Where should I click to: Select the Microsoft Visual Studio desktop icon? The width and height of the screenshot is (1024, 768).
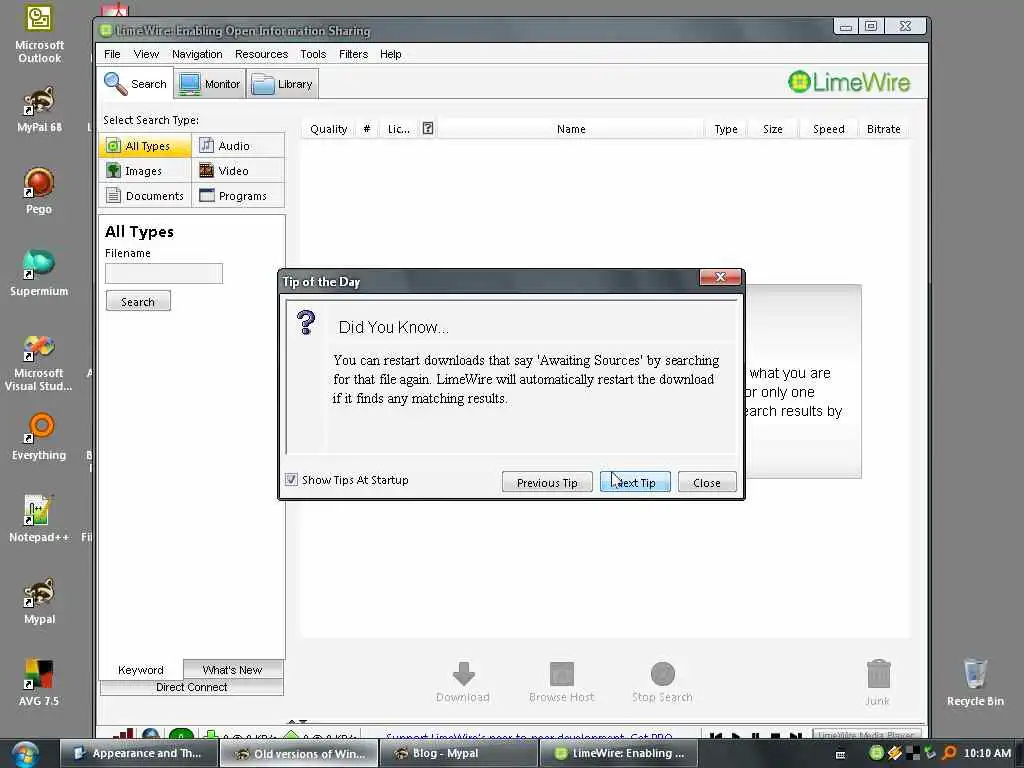tap(39, 363)
